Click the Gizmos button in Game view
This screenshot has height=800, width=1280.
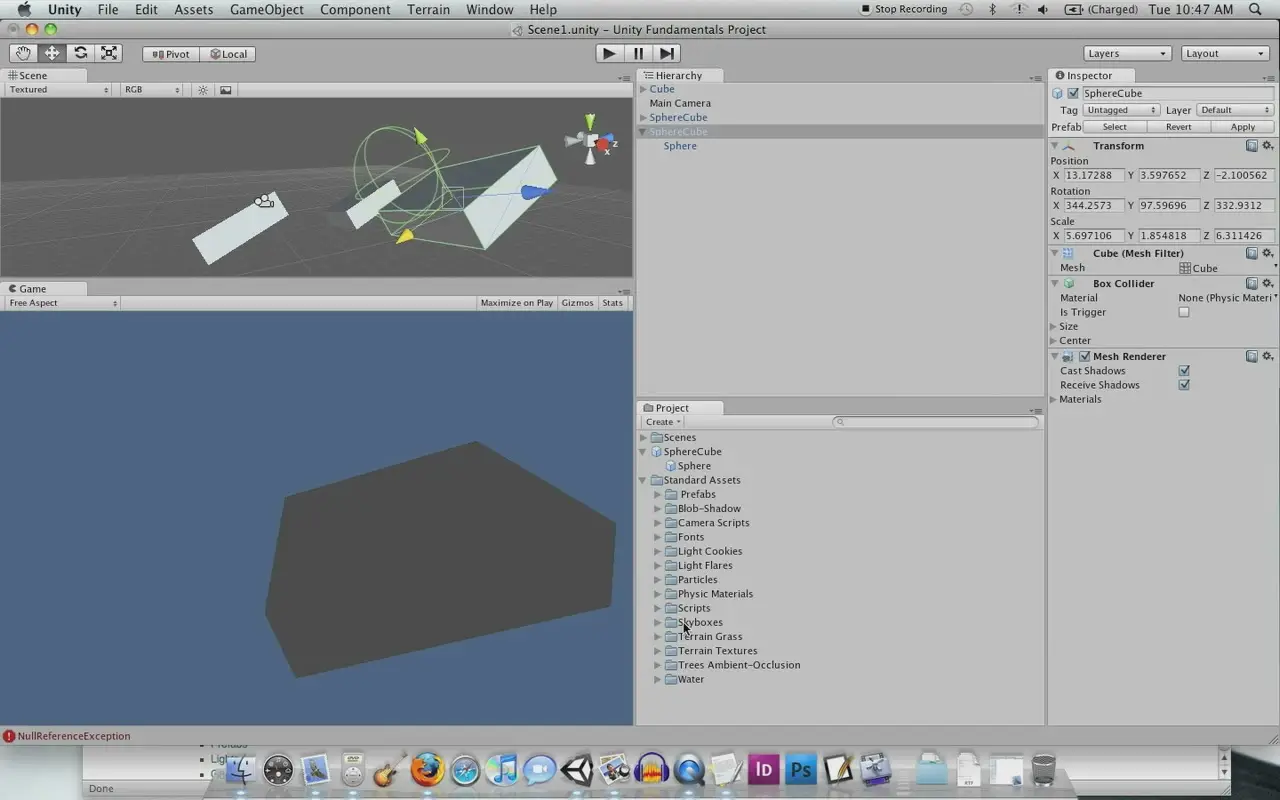[x=577, y=303]
